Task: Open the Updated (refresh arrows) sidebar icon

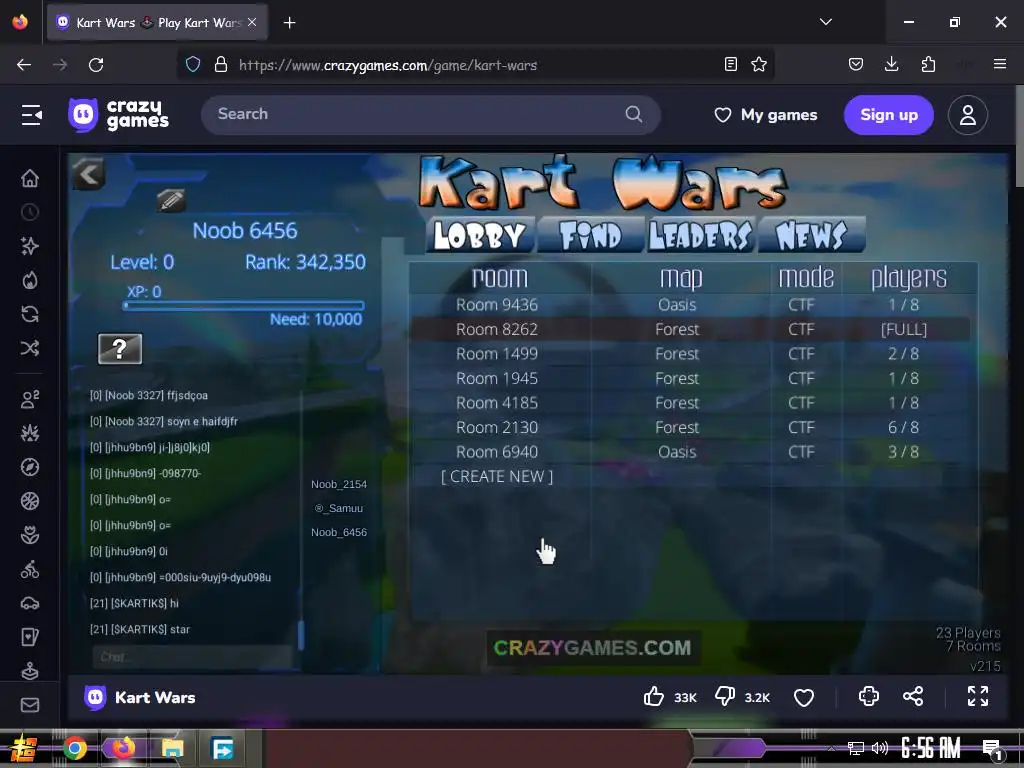Action: coord(30,314)
